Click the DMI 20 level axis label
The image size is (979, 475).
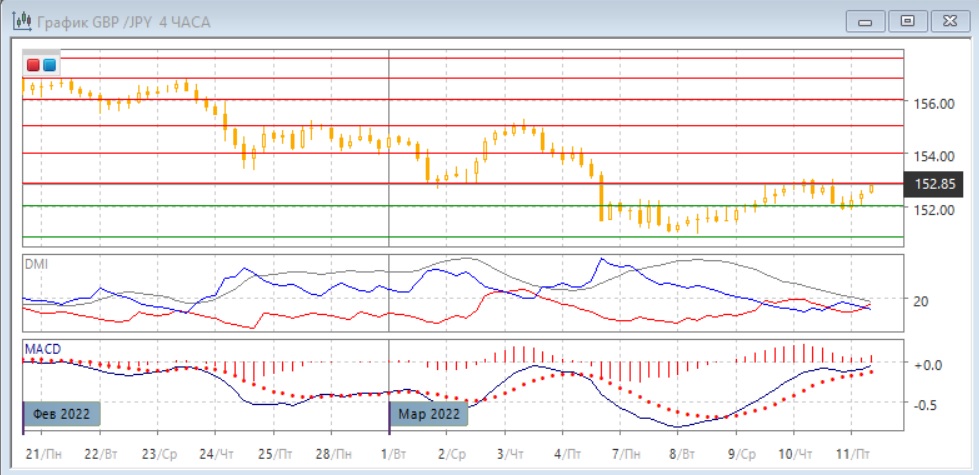pos(921,301)
